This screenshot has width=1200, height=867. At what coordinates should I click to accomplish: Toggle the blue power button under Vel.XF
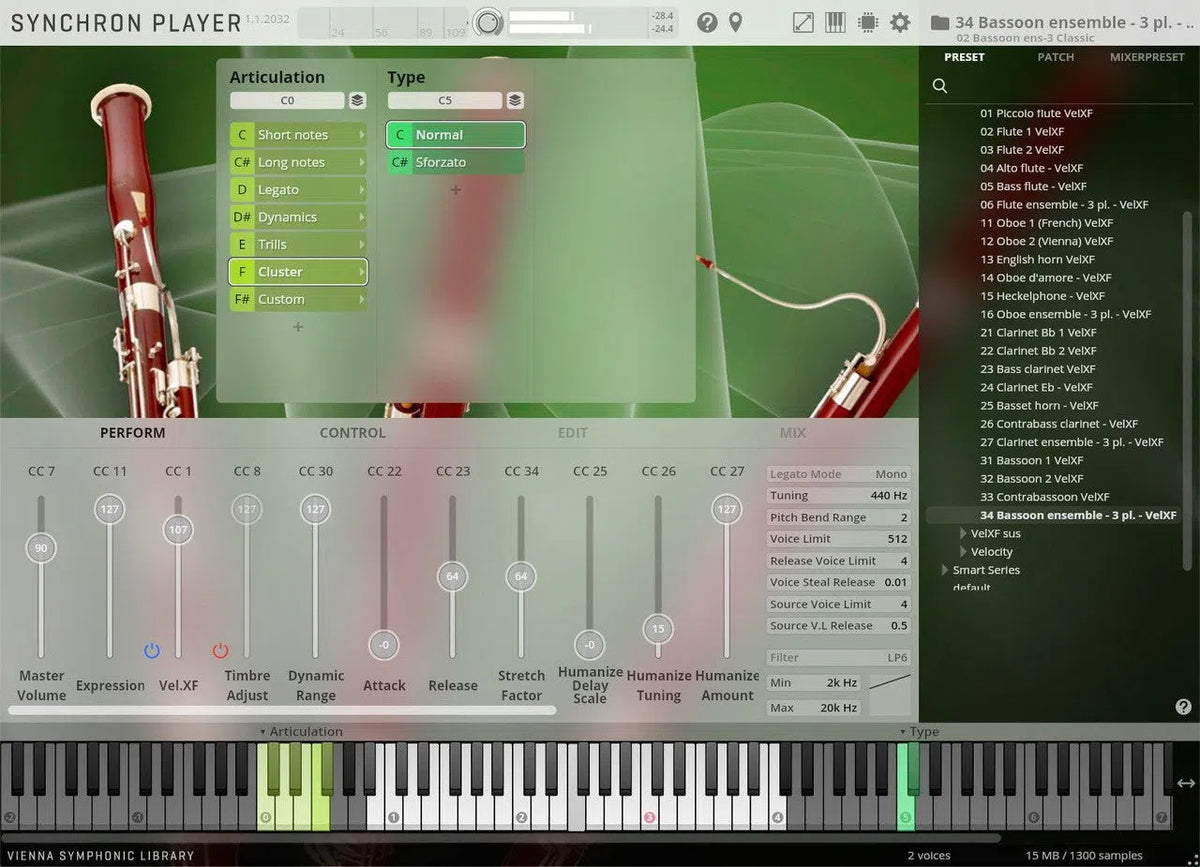152,651
